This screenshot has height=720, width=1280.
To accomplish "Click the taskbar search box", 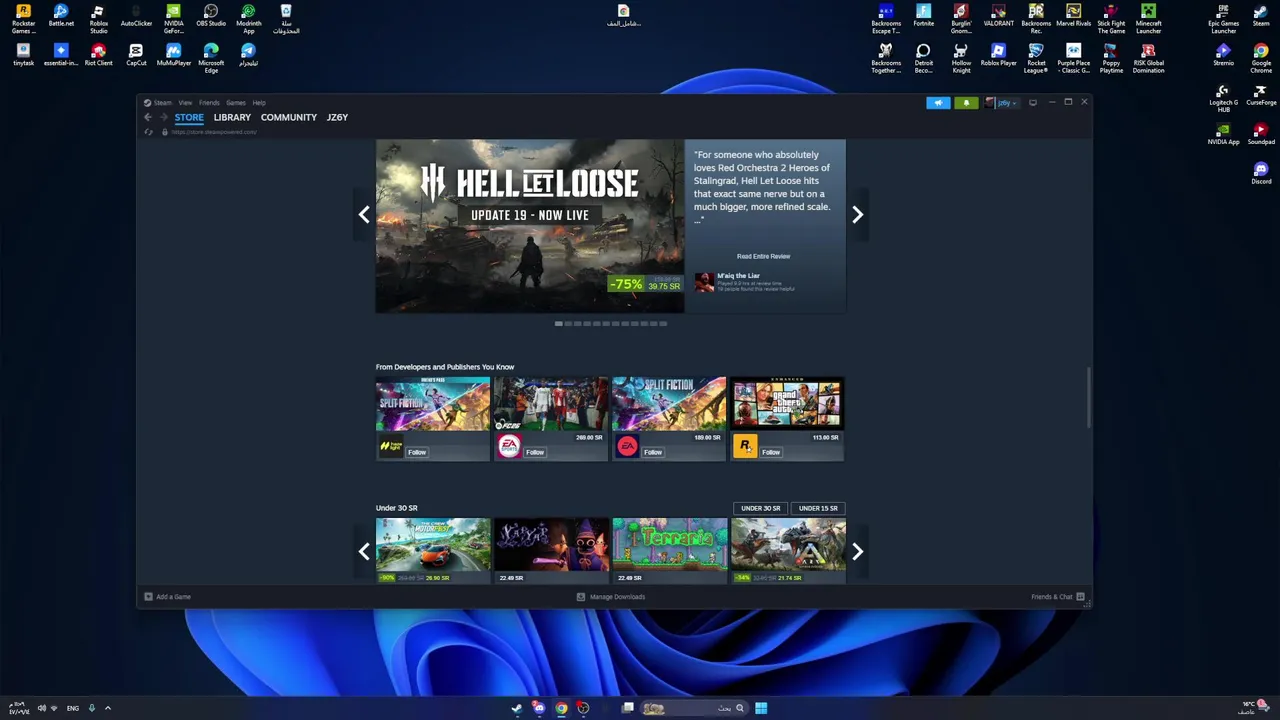I will (x=695, y=708).
